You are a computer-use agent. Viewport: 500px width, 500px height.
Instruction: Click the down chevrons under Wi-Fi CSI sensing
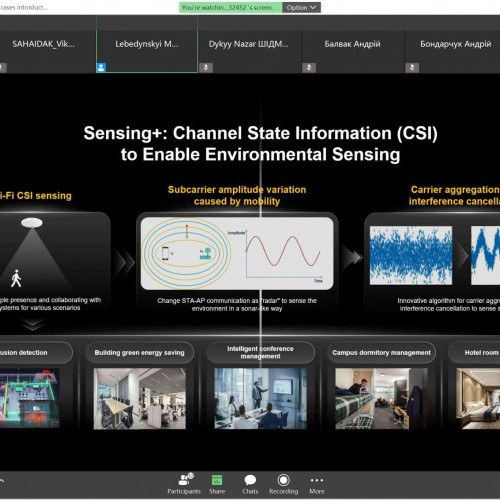click(33, 324)
